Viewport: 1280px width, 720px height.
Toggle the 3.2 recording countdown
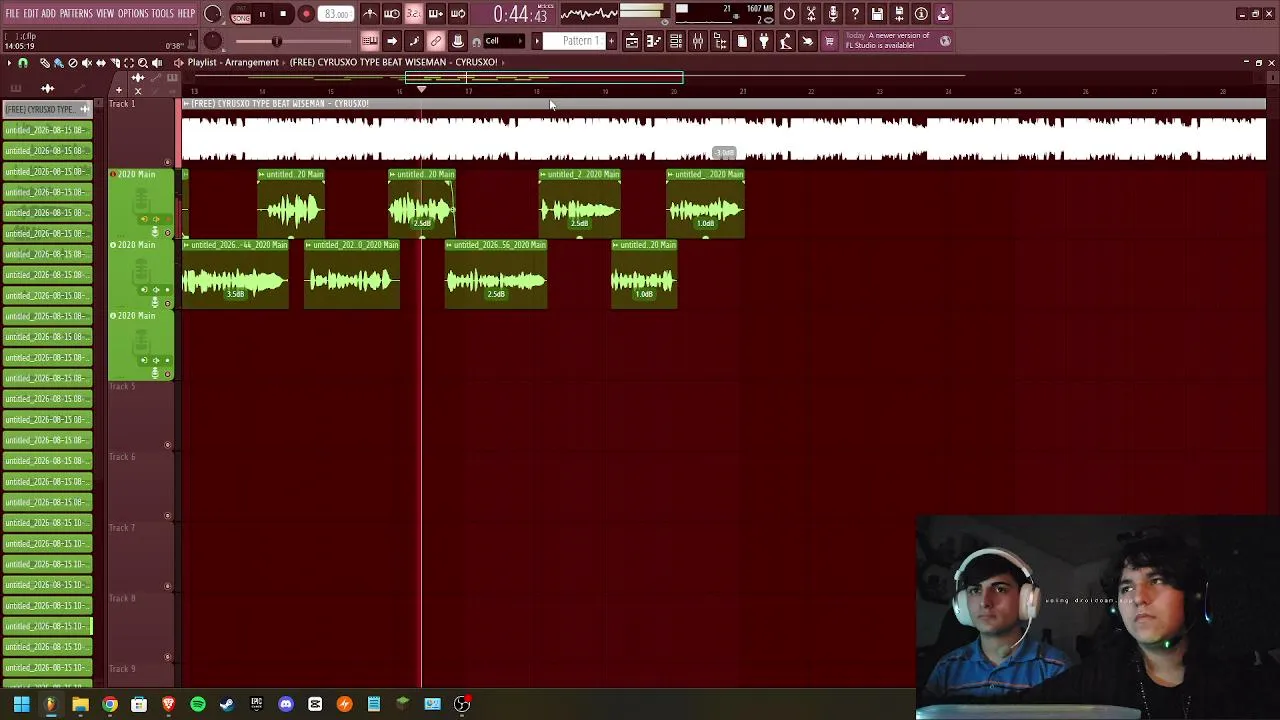click(414, 14)
